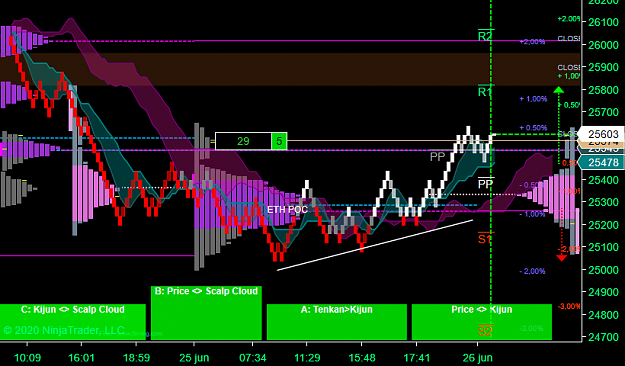The width and height of the screenshot is (625, 366).
Task: Click the 26000 price axis label
Action: pyautogui.click(x=603, y=45)
